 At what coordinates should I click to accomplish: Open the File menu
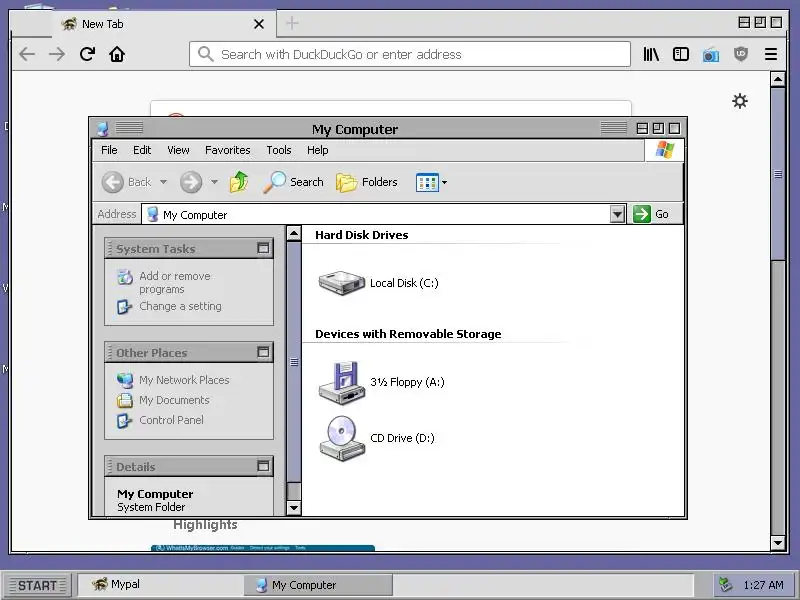coord(109,150)
